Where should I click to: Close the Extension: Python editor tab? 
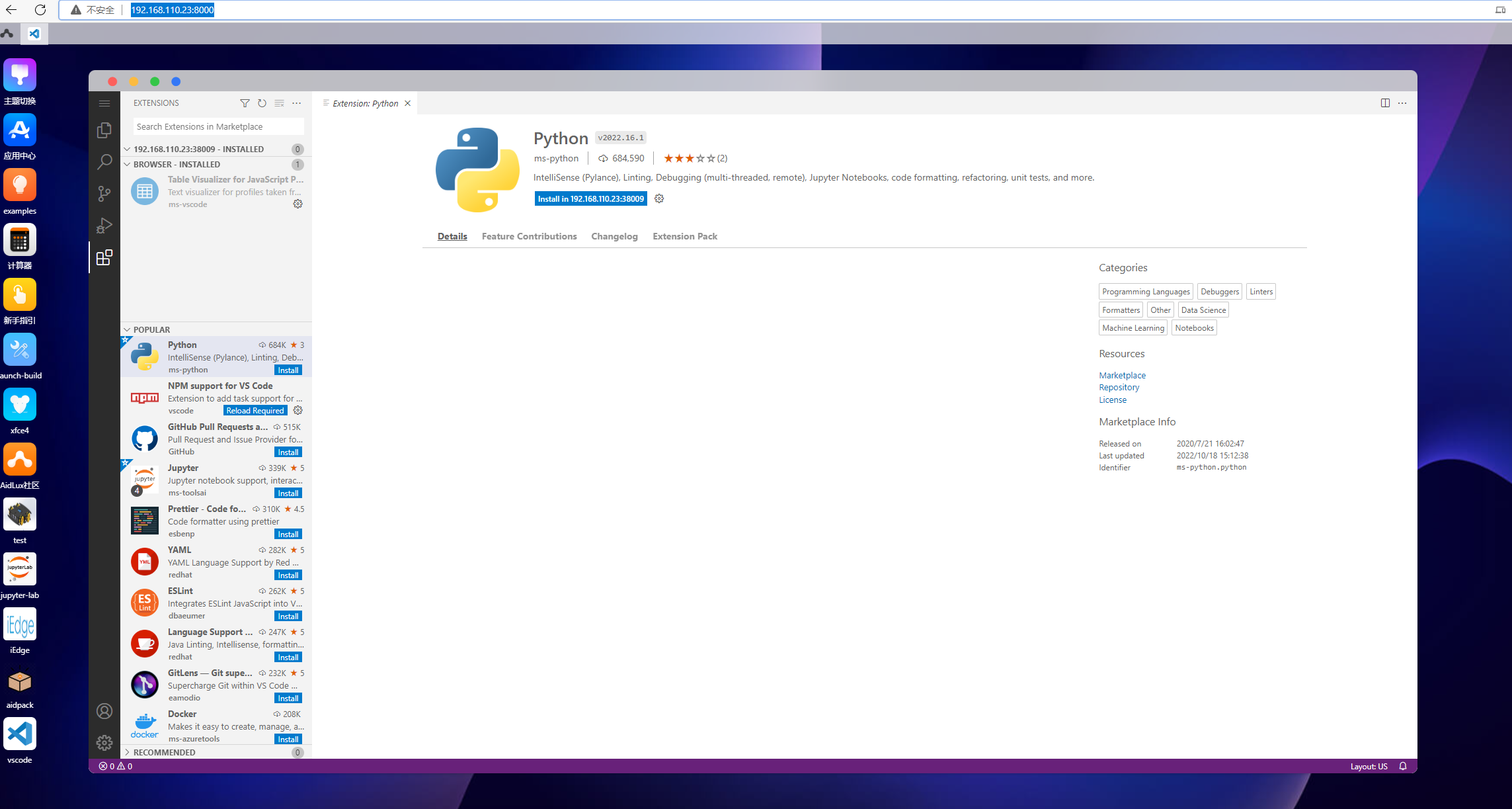[x=408, y=103]
